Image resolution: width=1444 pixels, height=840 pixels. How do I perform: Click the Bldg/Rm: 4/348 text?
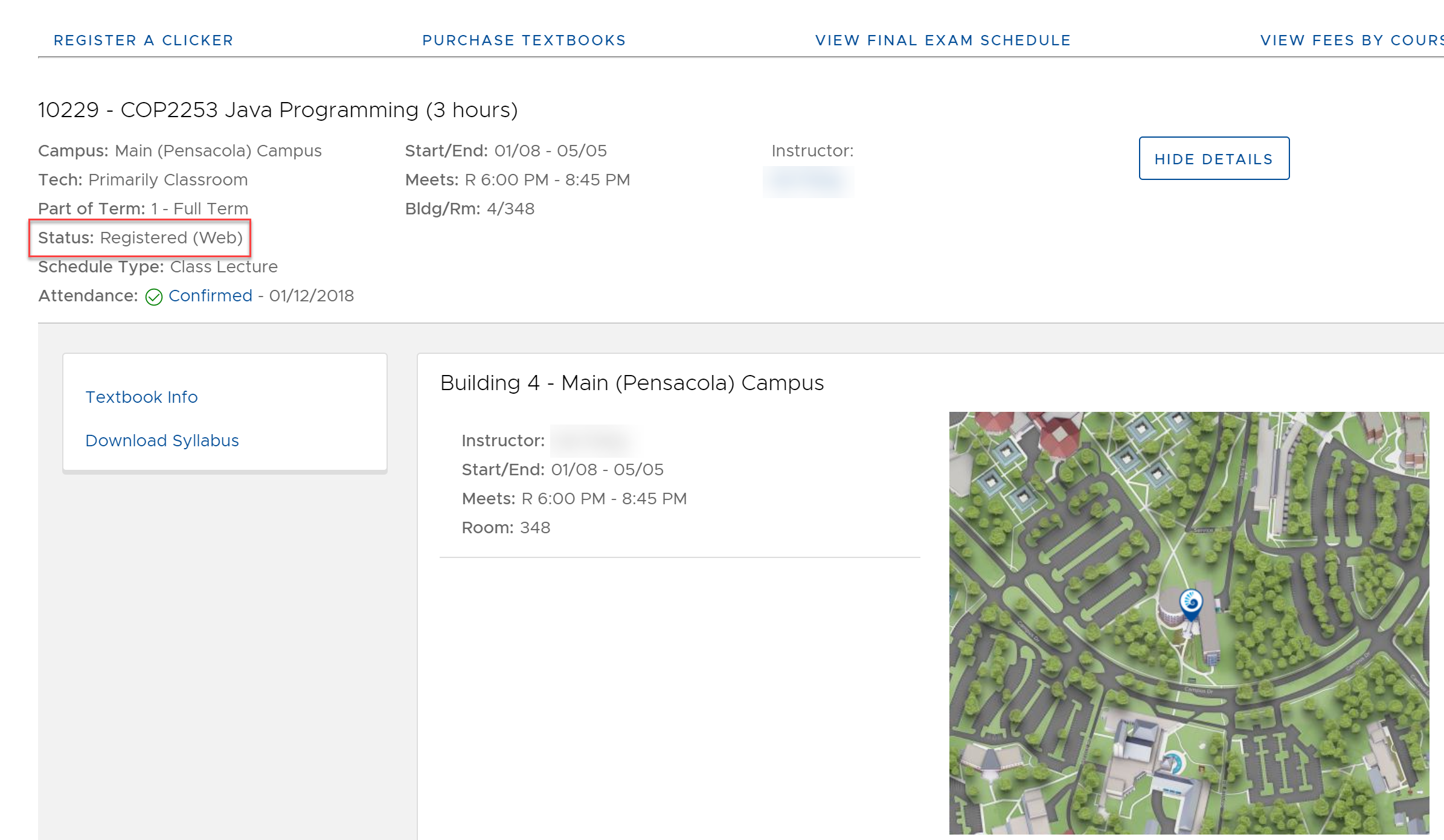click(470, 209)
